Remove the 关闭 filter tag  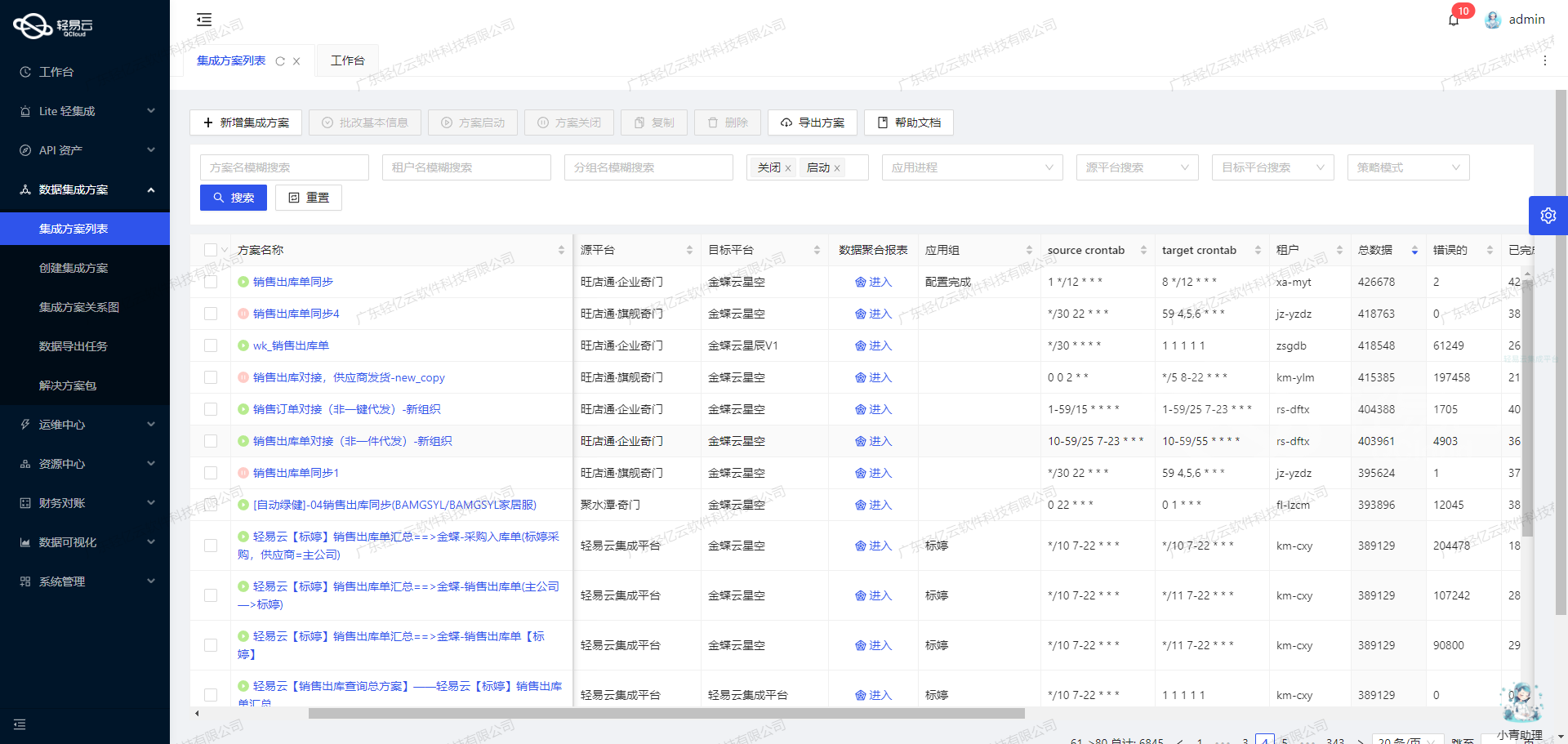click(x=788, y=168)
